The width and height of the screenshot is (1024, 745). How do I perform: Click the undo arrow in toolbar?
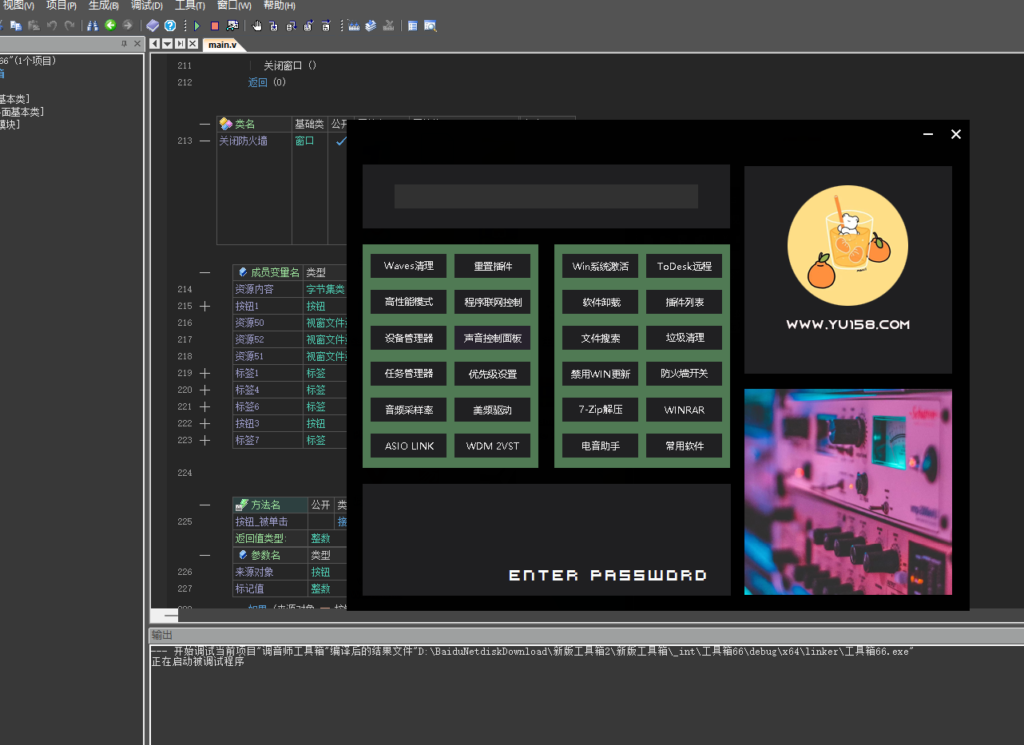51,25
